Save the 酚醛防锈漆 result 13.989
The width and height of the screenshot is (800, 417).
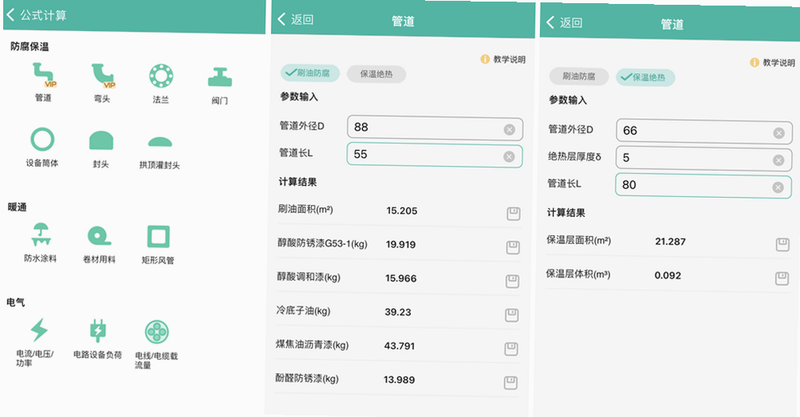(x=511, y=382)
